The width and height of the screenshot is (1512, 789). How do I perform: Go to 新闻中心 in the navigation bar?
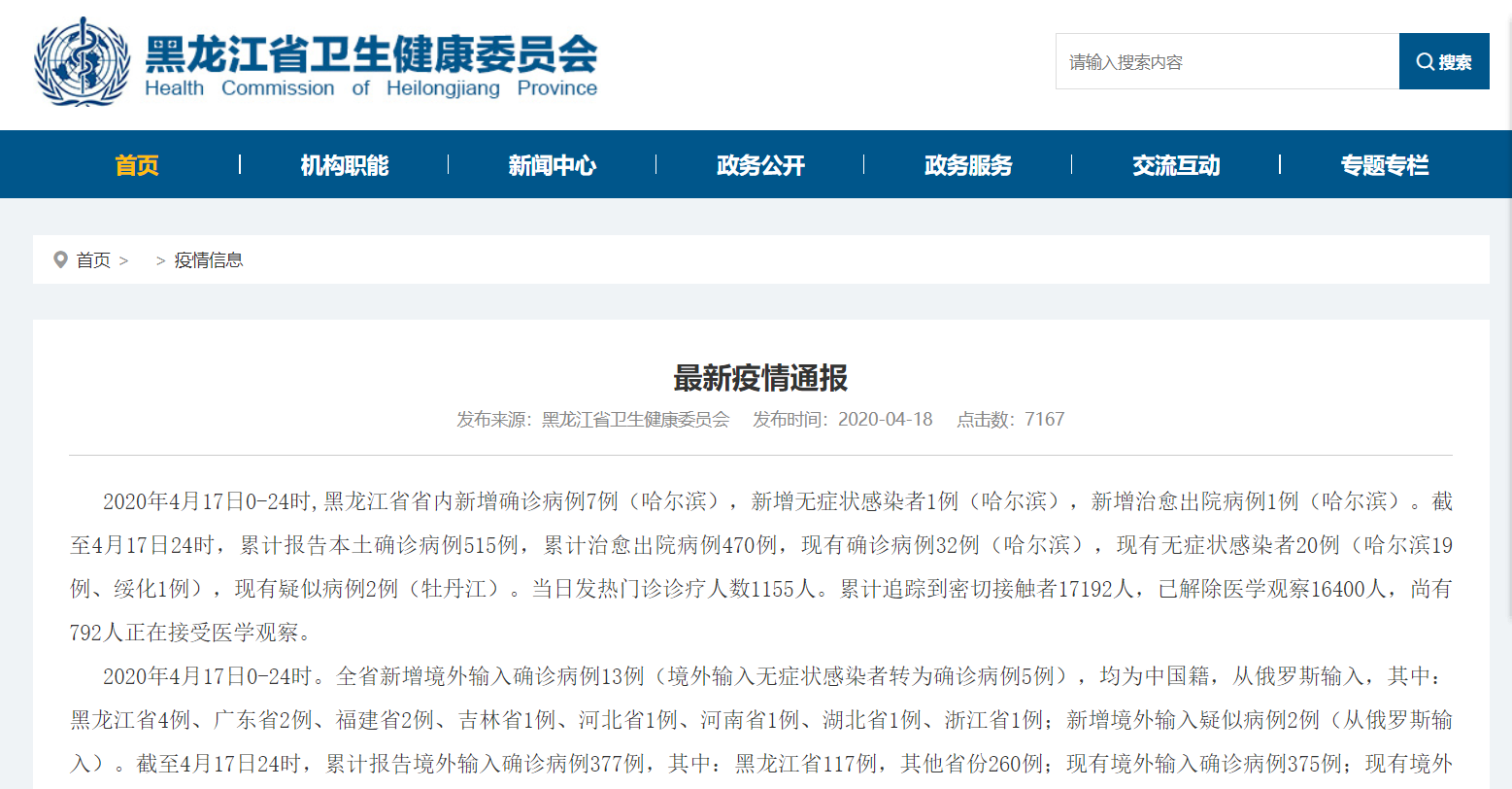point(552,165)
